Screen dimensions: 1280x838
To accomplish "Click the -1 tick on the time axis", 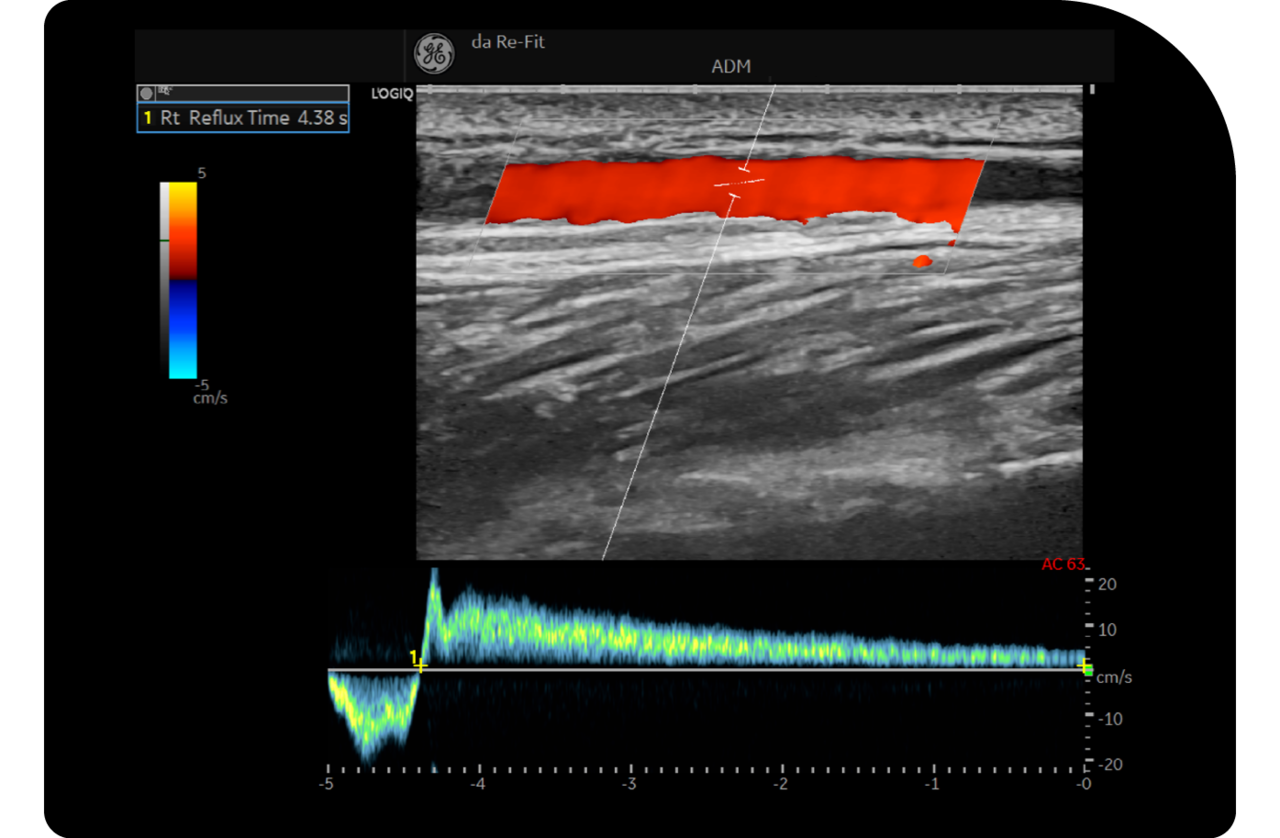I will tap(933, 784).
